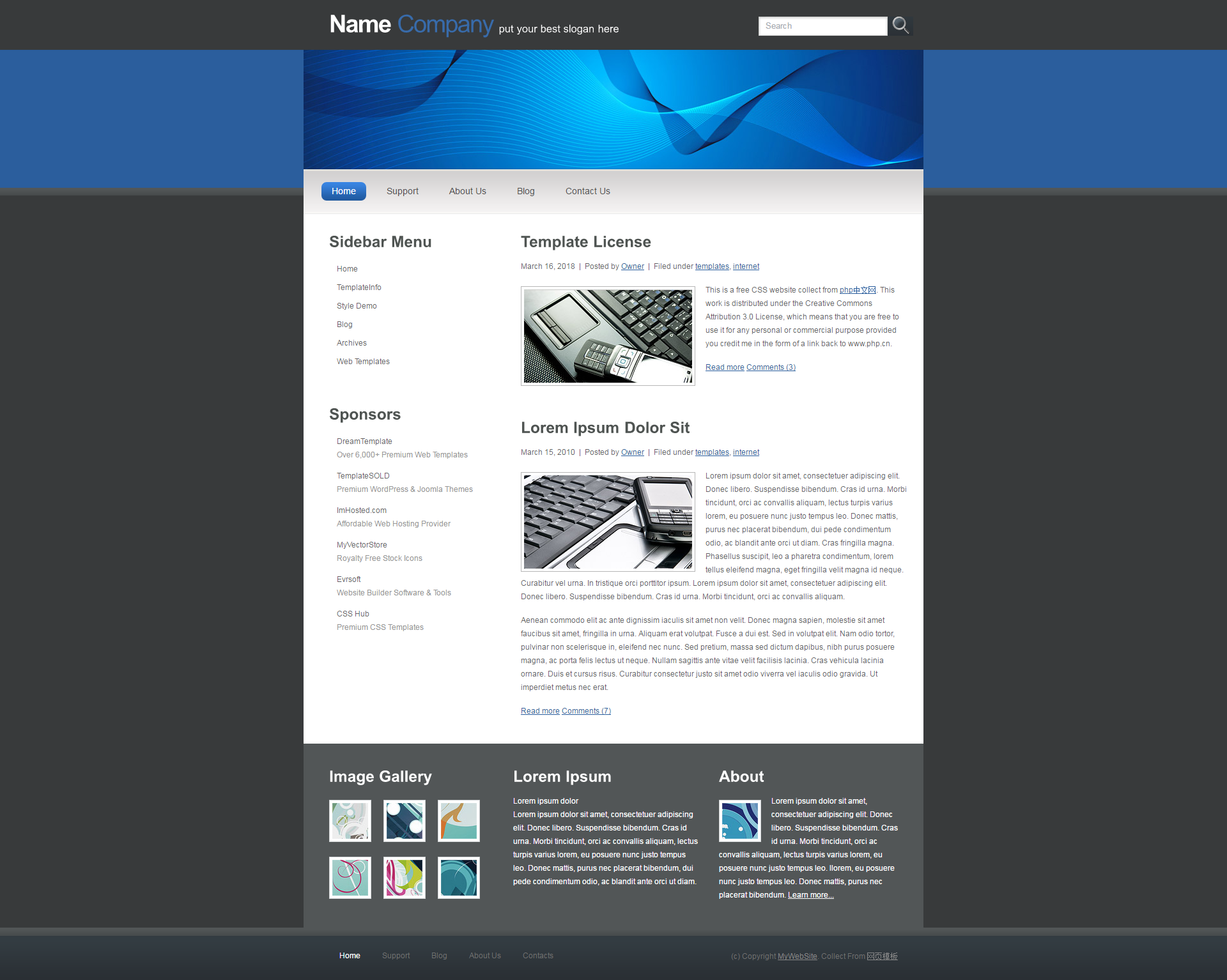Open the Blog navigation tab
Viewport: 1227px width, 980px height.
pyautogui.click(x=526, y=191)
